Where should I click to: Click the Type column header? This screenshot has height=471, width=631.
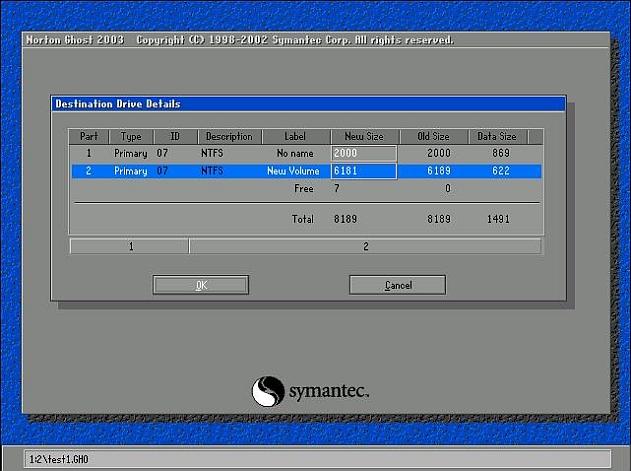coord(131,136)
